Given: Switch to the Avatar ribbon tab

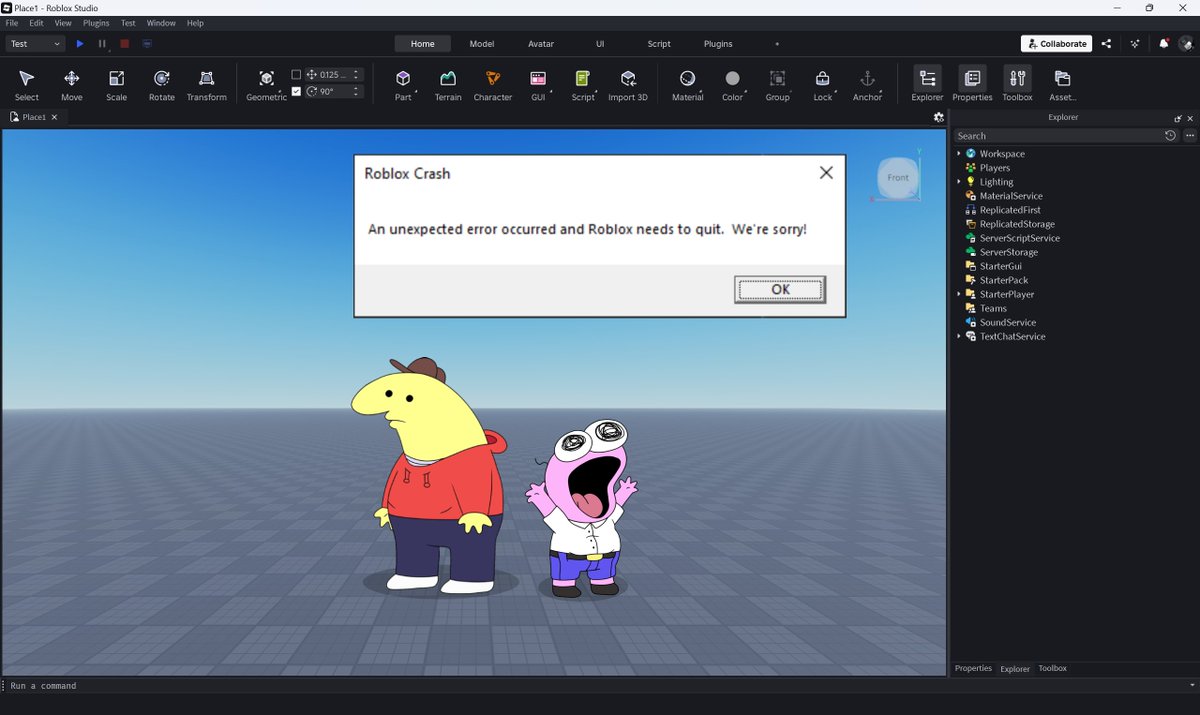Looking at the screenshot, I should click(x=541, y=44).
